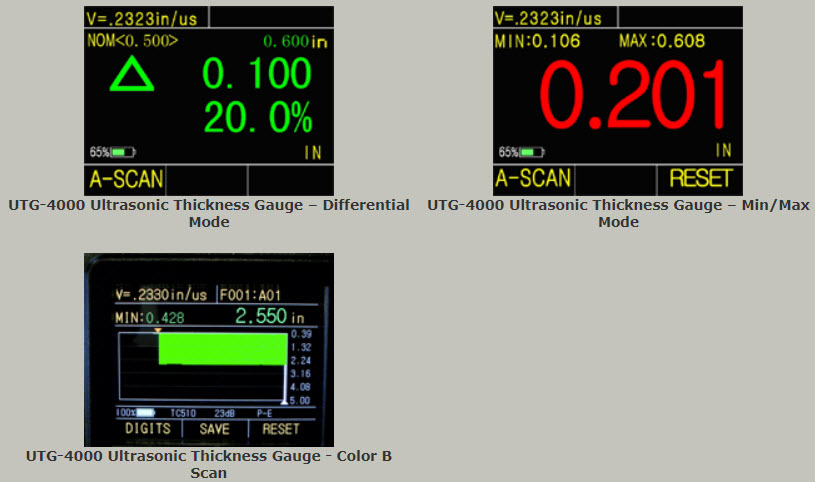Click small green '0.600 in' reading
The image size is (815, 482).
(295, 41)
